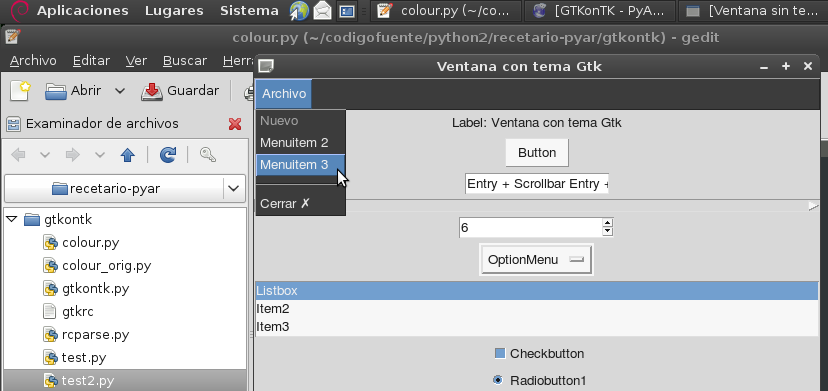828x391 pixels.
Task: Open gedit's Buscar menu
Action: tap(185, 61)
